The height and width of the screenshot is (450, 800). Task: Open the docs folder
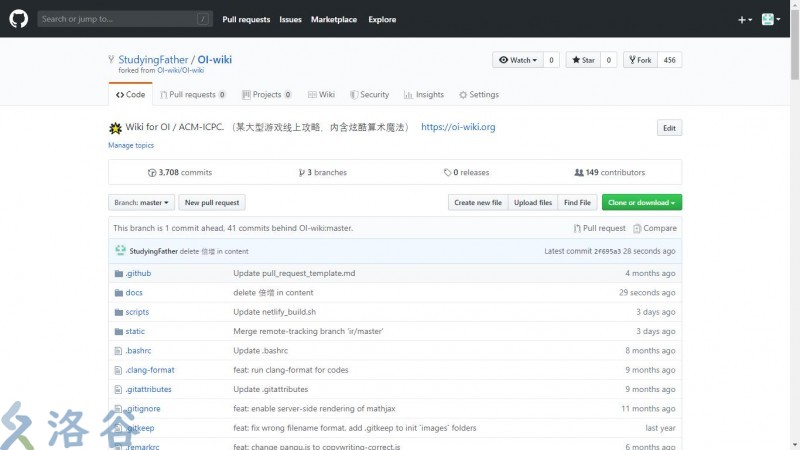(134, 292)
